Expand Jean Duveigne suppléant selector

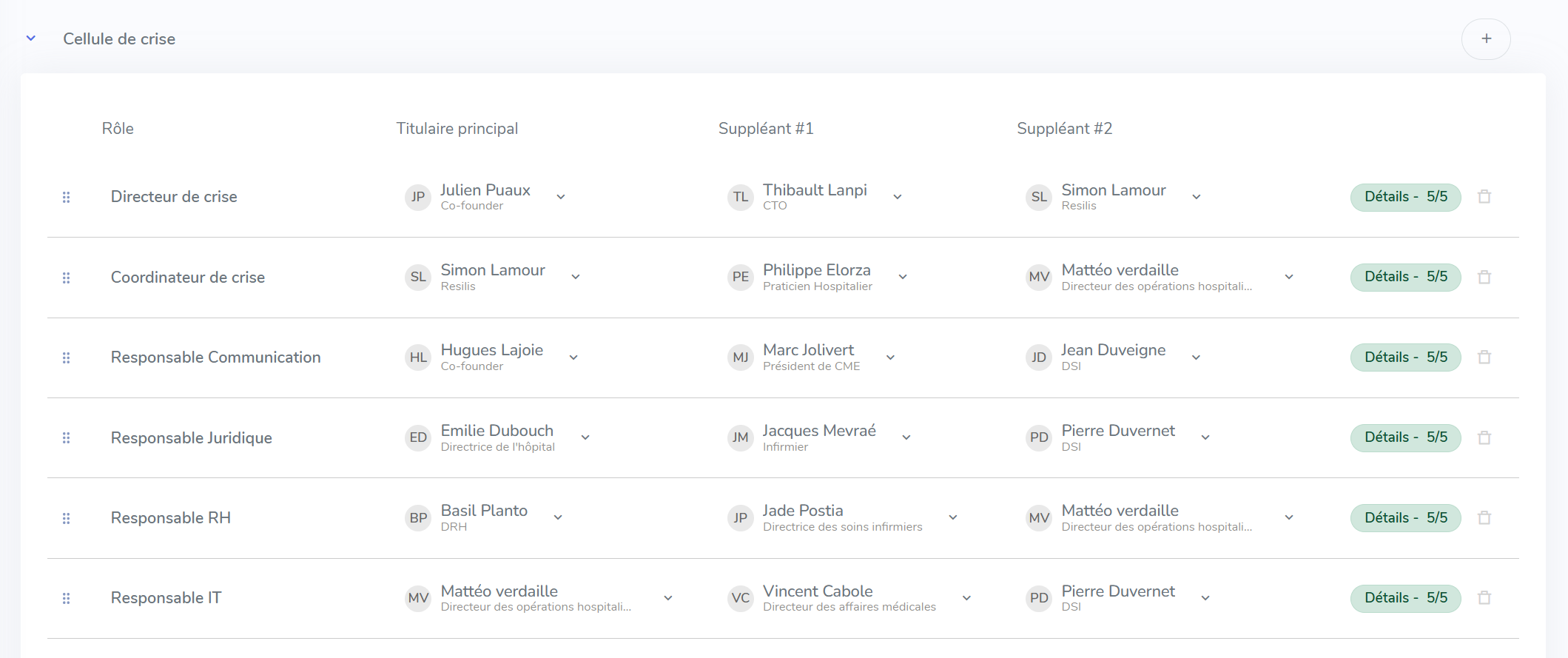pyautogui.click(x=1197, y=357)
